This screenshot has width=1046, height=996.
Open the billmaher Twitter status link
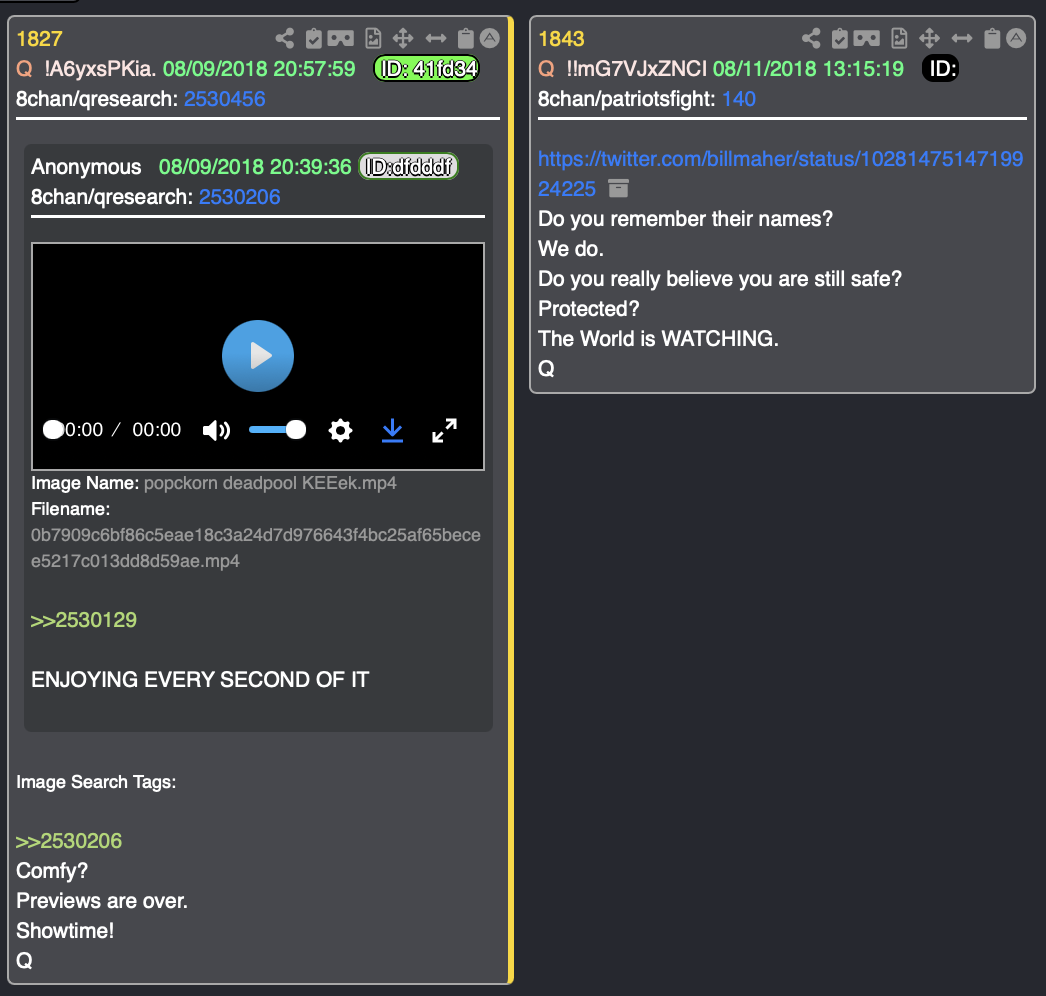[x=780, y=173]
